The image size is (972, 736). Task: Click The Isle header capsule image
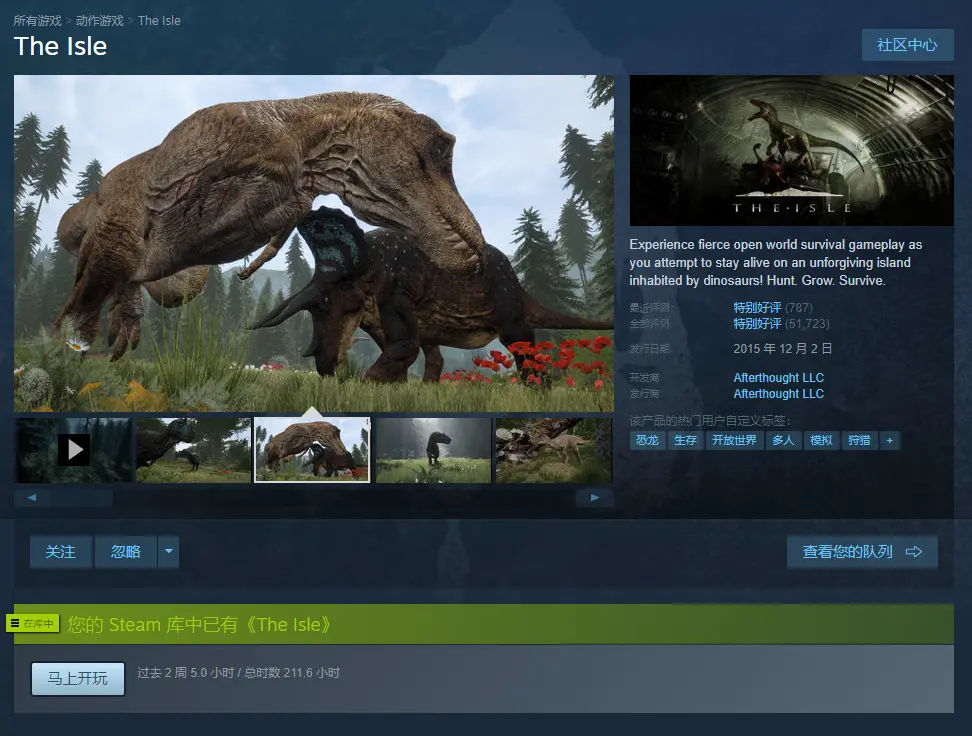coord(792,150)
